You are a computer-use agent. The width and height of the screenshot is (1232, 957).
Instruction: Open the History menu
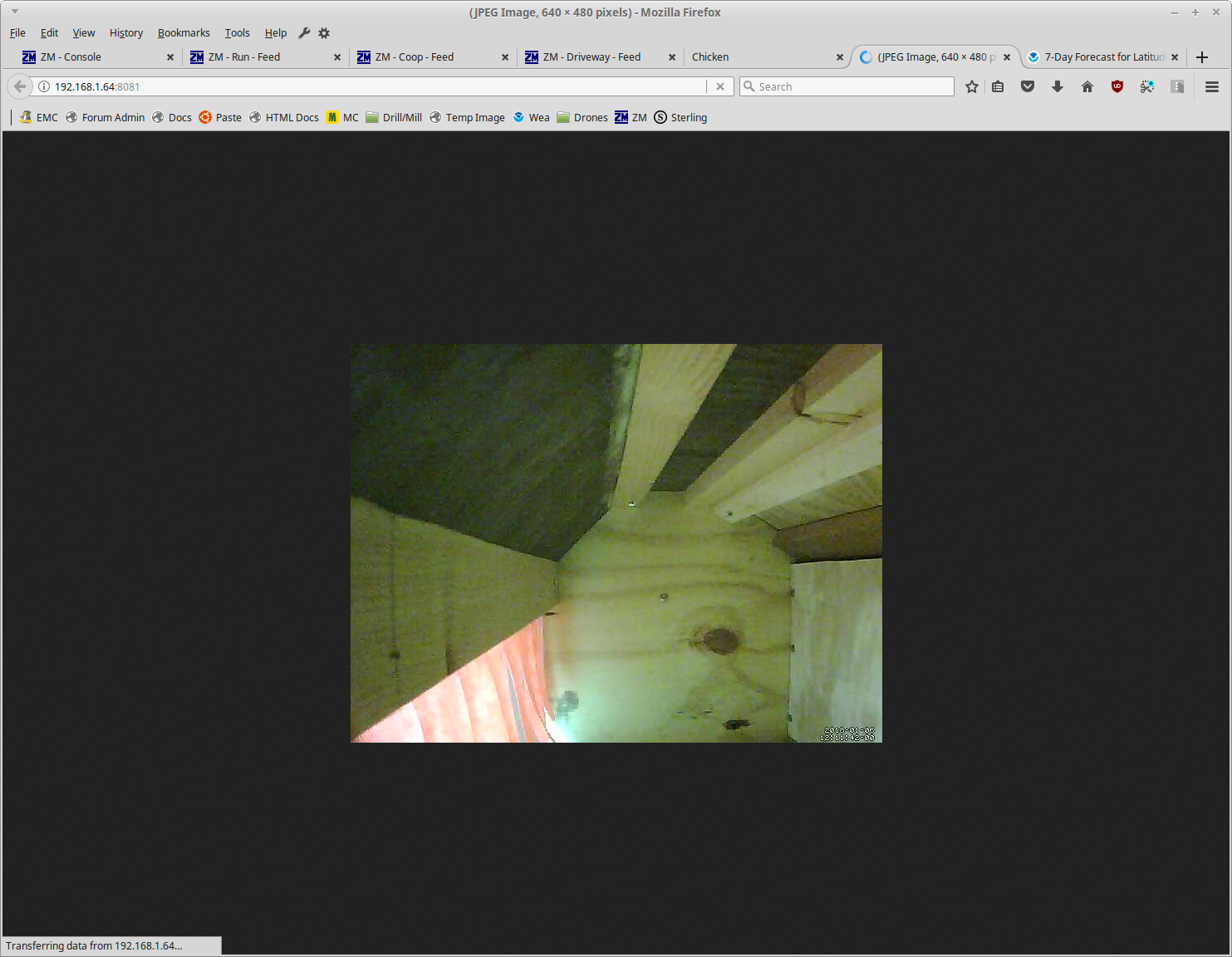pyautogui.click(x=126, y=33)
